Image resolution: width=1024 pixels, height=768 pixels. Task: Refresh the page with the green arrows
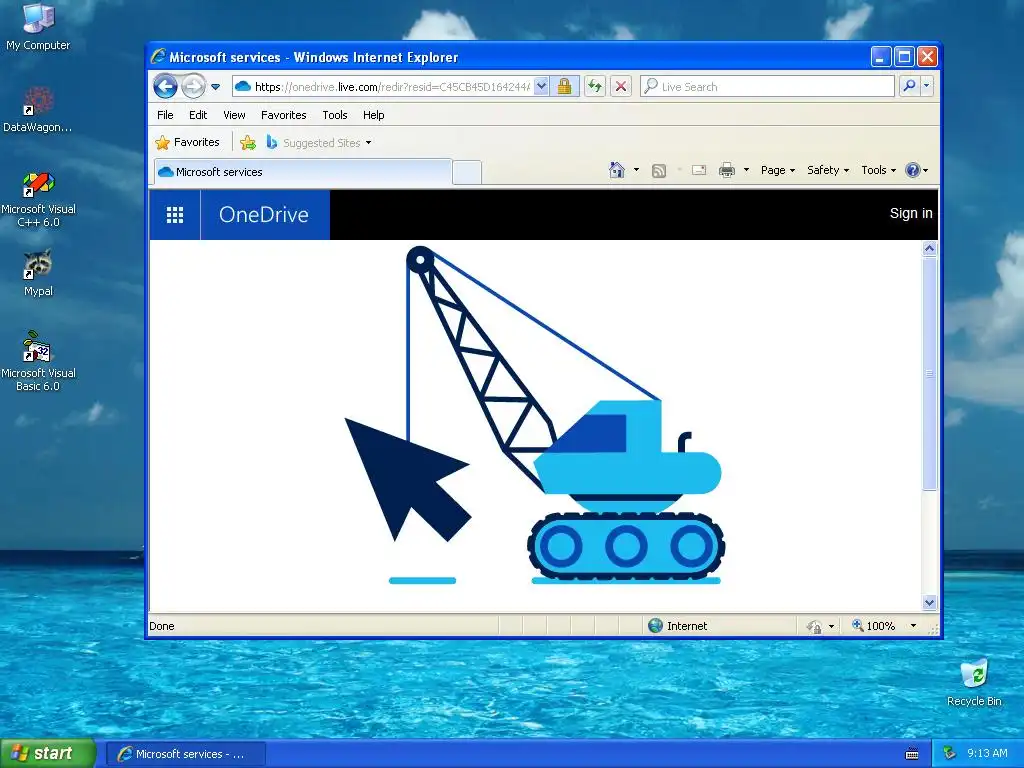point(594,86)
